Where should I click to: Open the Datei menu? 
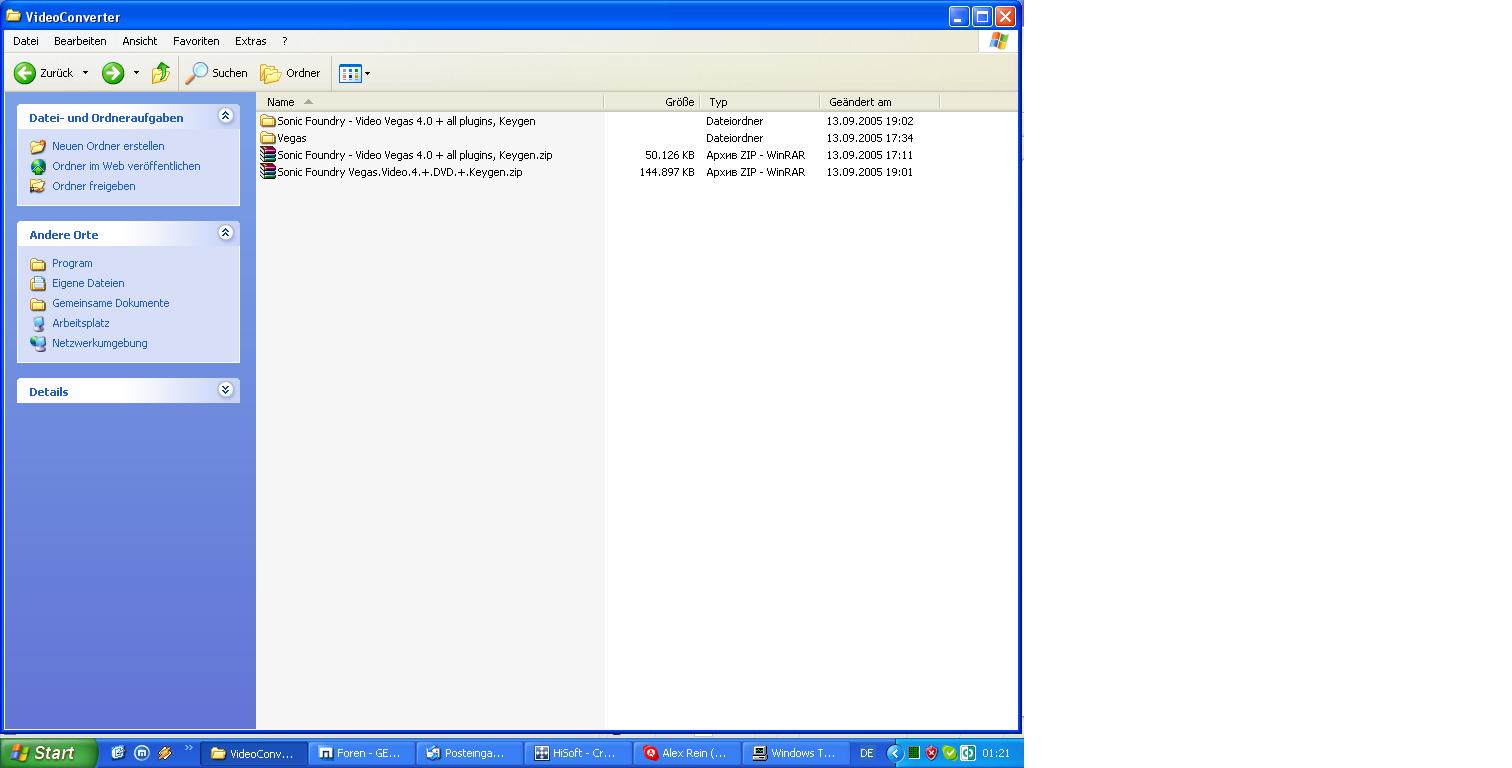pyautogui.click(x=26, y=41)
